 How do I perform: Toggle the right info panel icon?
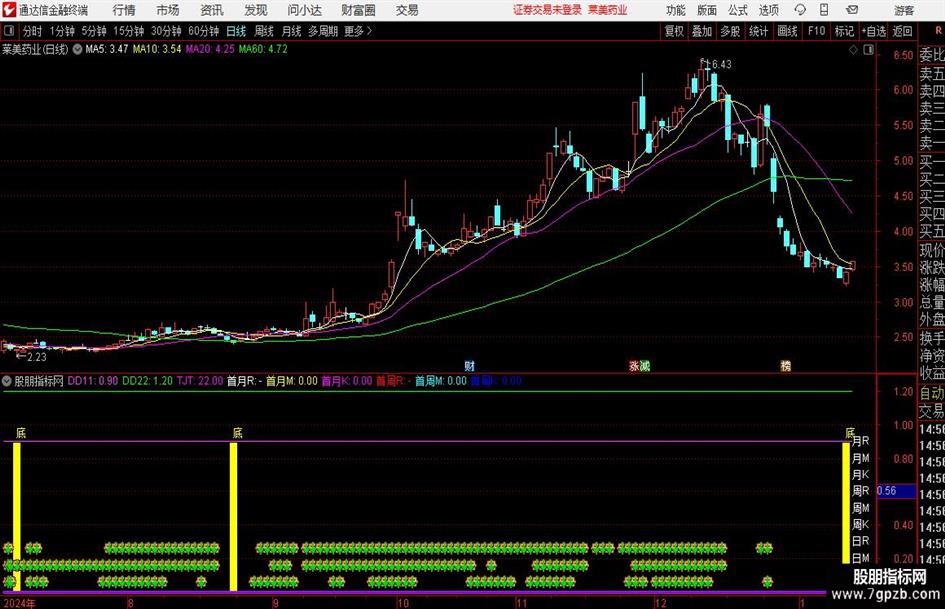[x=868, y=50]
